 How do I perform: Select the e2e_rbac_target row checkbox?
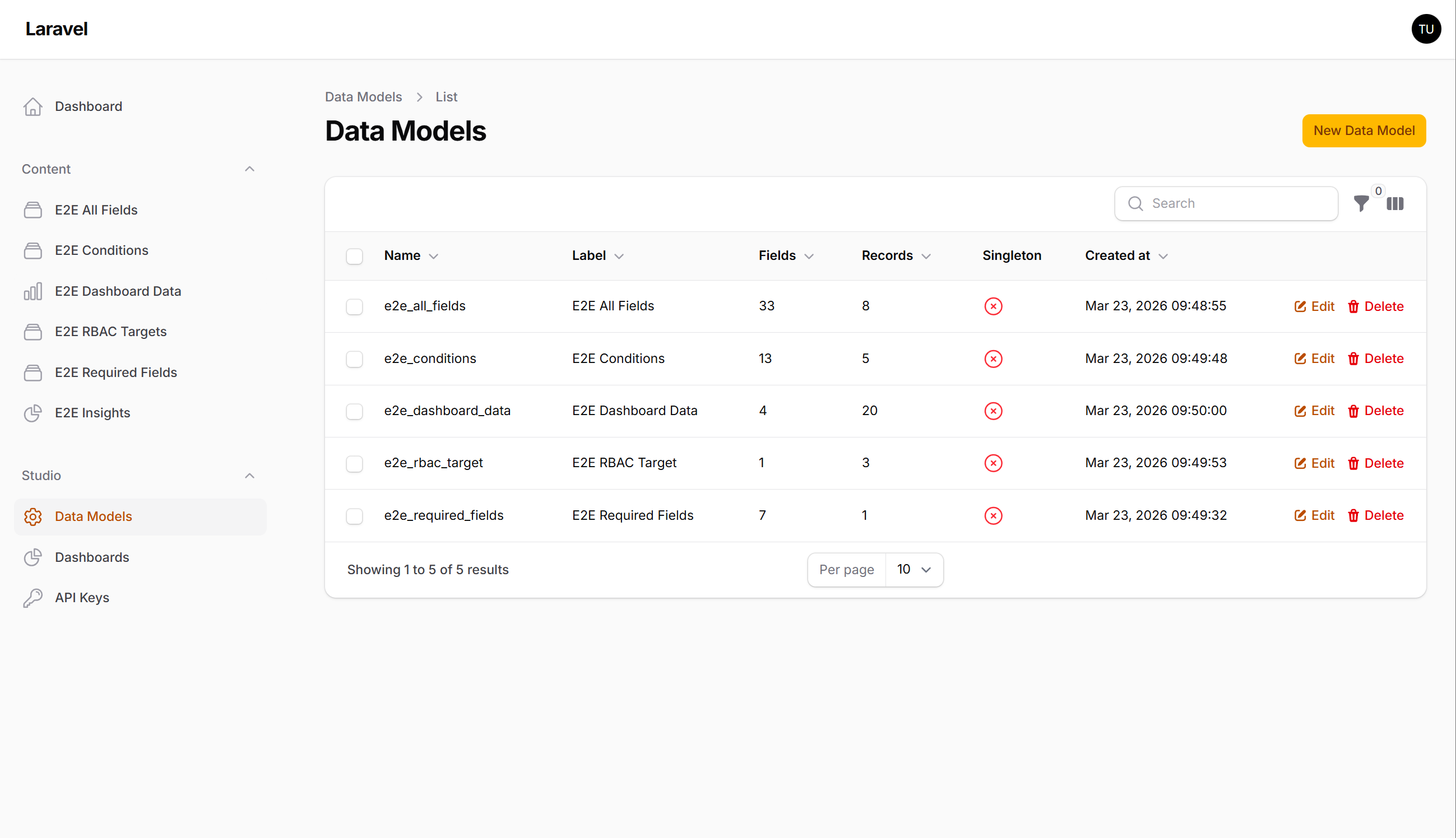[x=354, y=464]
